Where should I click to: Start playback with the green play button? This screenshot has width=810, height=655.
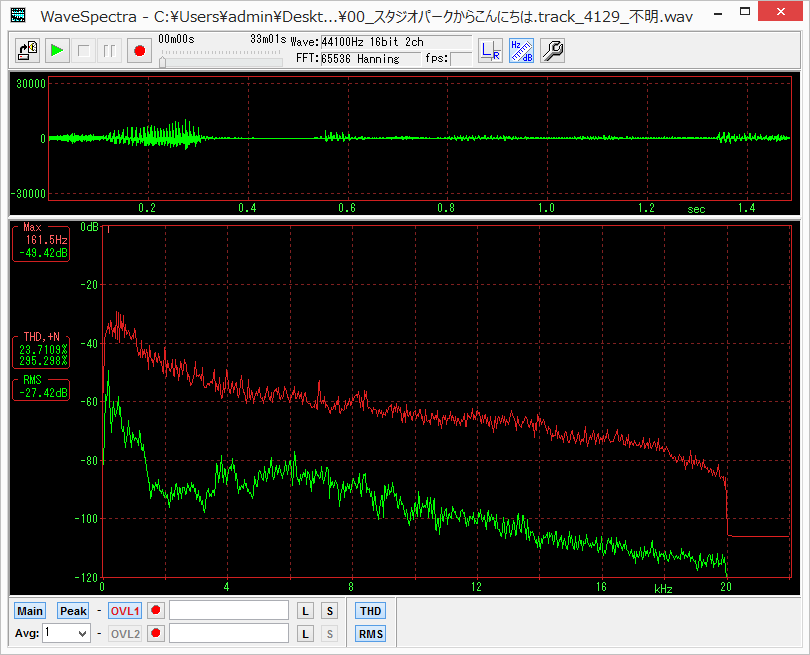(x=57, y=50)
